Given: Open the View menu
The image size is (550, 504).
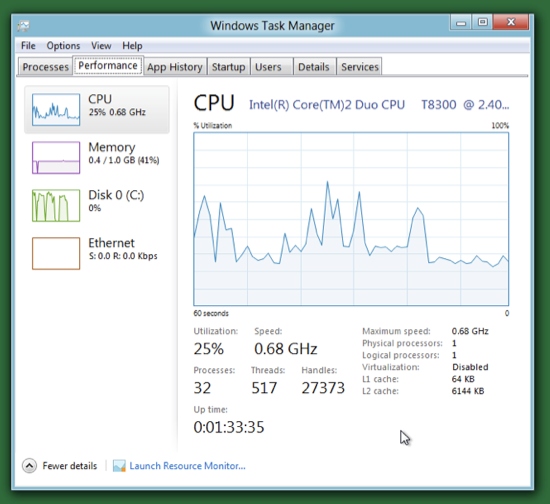Looking at the screenshot, I should [x=101, y=46].
